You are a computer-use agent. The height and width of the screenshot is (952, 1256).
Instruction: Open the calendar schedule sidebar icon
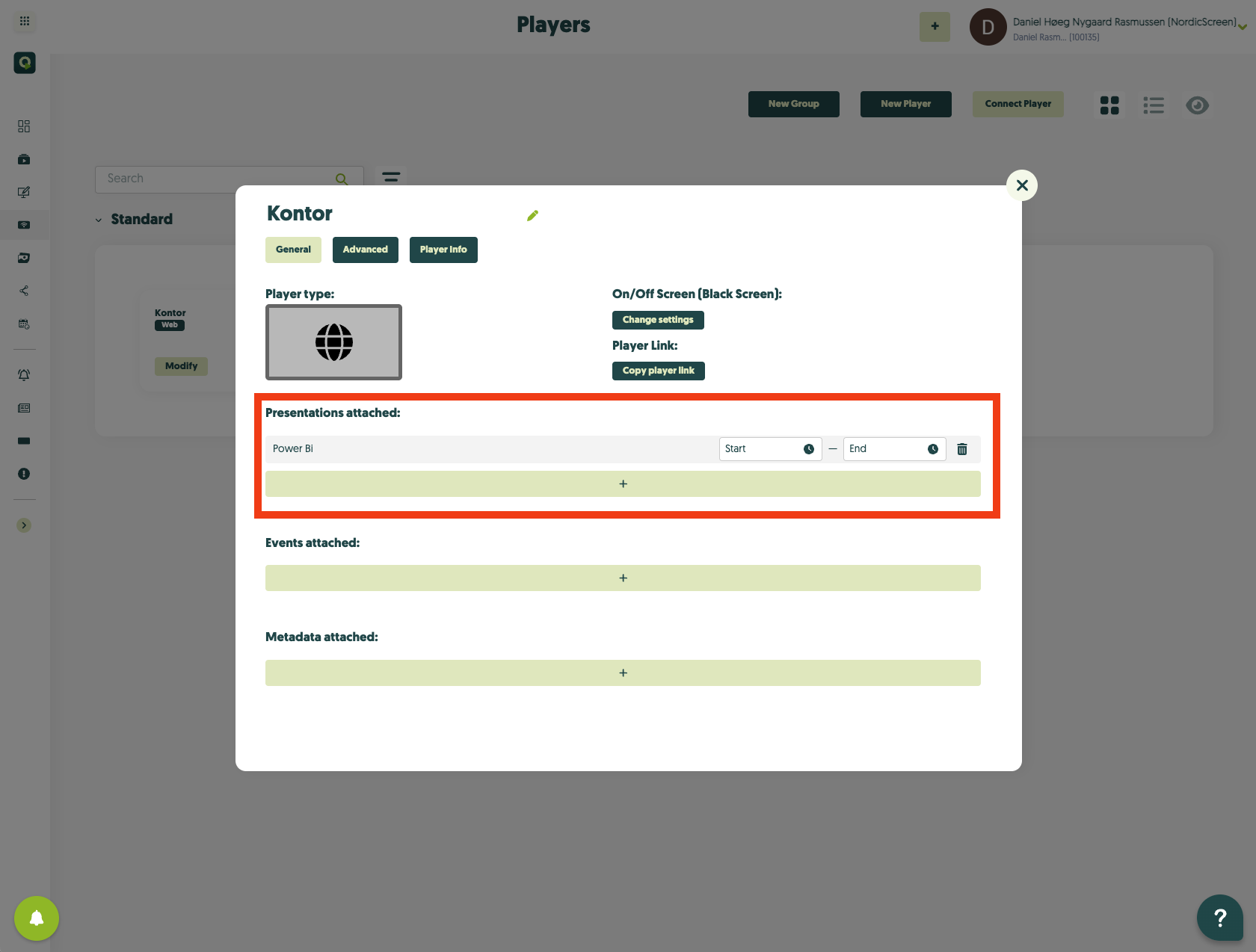click(24, 324)
